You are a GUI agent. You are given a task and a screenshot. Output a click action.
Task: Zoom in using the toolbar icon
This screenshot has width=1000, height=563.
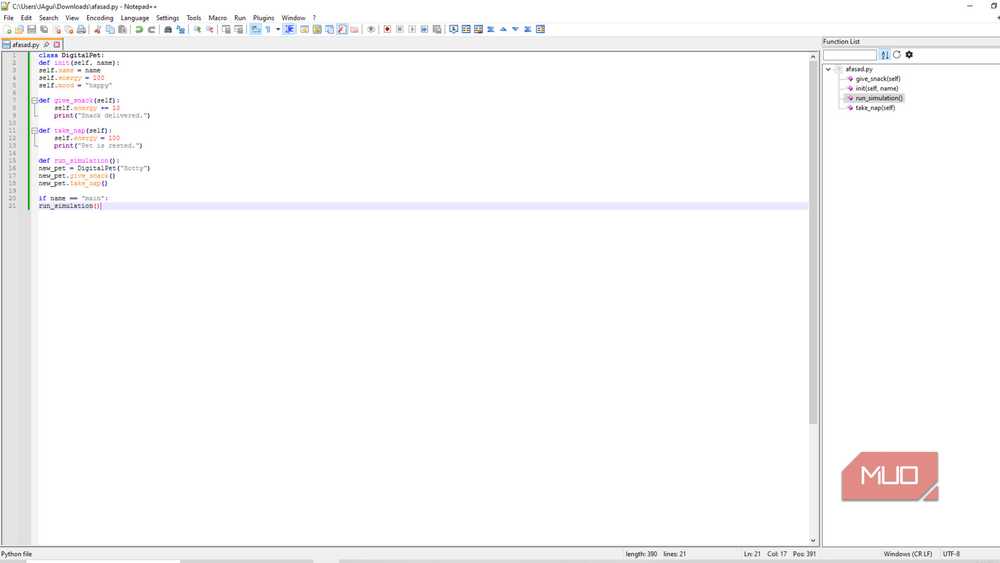[x=197, y=29]
